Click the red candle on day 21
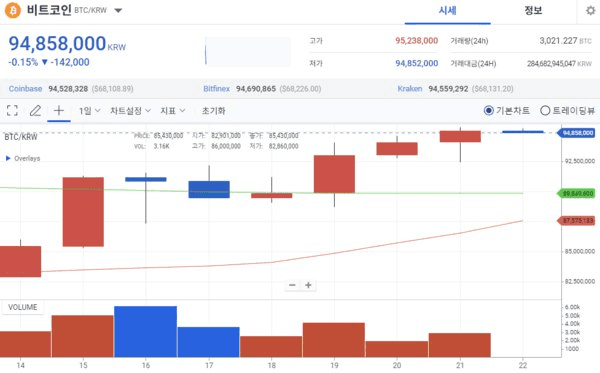The width and height of the screenshot is (600, 373). (x=460, y=136)
